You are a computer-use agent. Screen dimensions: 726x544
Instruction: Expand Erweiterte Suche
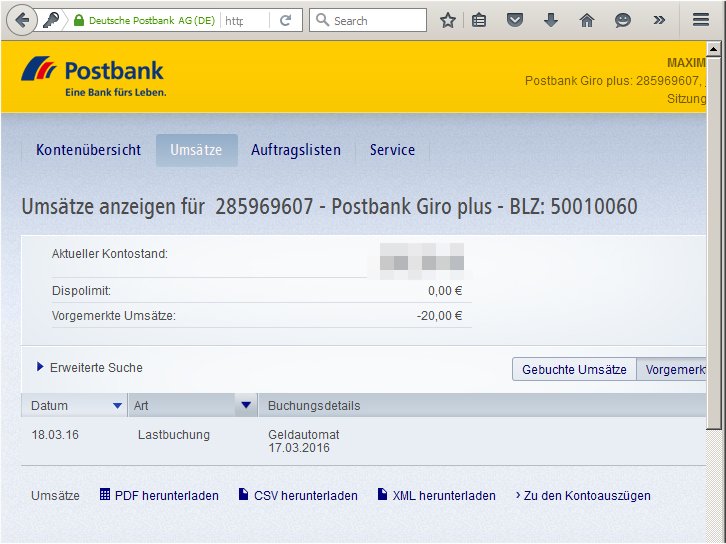tap(90, 368)
